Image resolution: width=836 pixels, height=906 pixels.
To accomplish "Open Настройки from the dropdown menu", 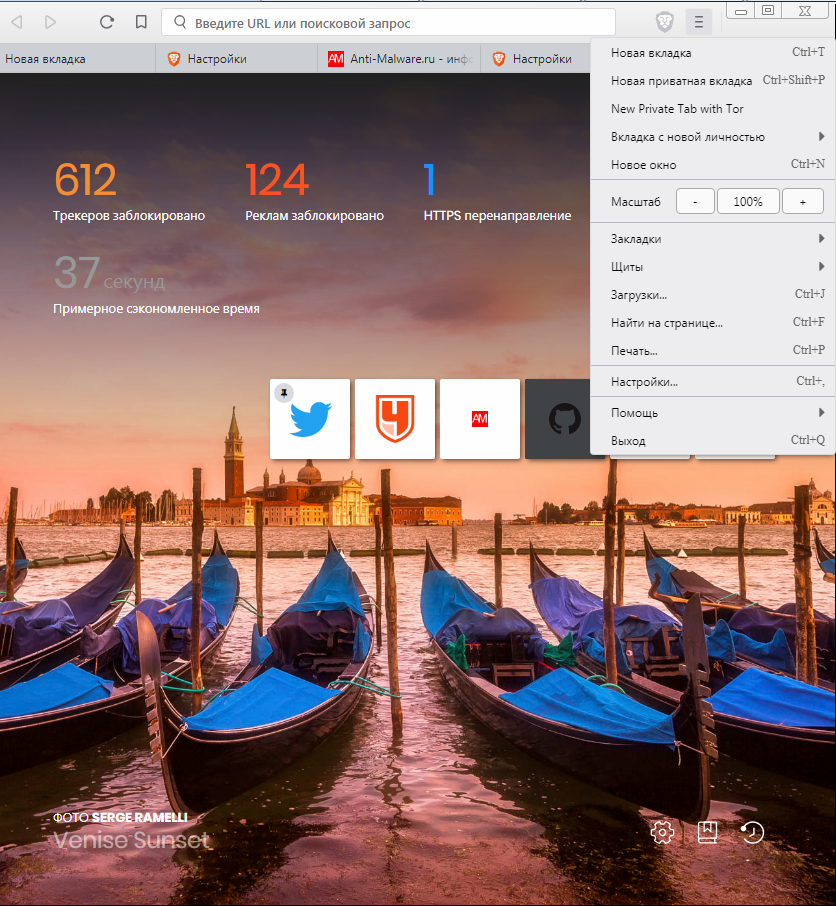I will pyautogui.click(x=714, y=382).
